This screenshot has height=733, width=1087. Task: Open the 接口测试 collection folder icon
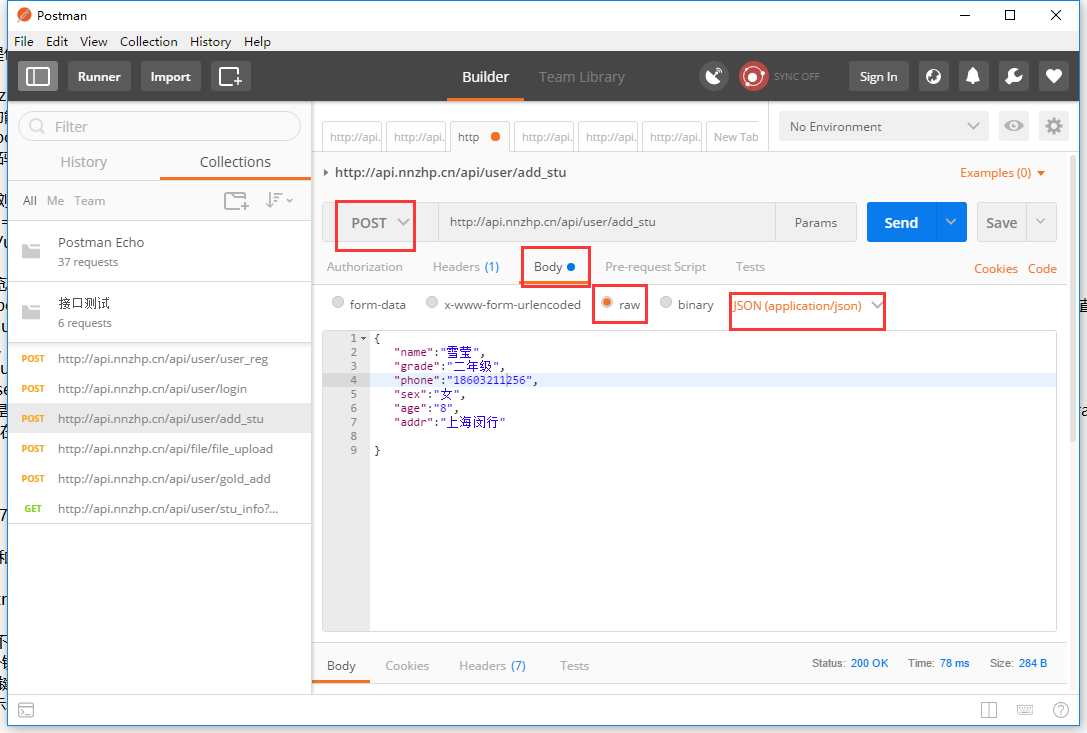click(x=31, y=312)
